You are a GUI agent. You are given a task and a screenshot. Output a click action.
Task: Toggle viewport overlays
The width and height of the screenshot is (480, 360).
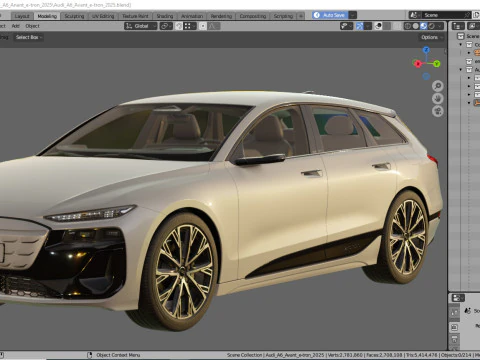coord(378,26)
